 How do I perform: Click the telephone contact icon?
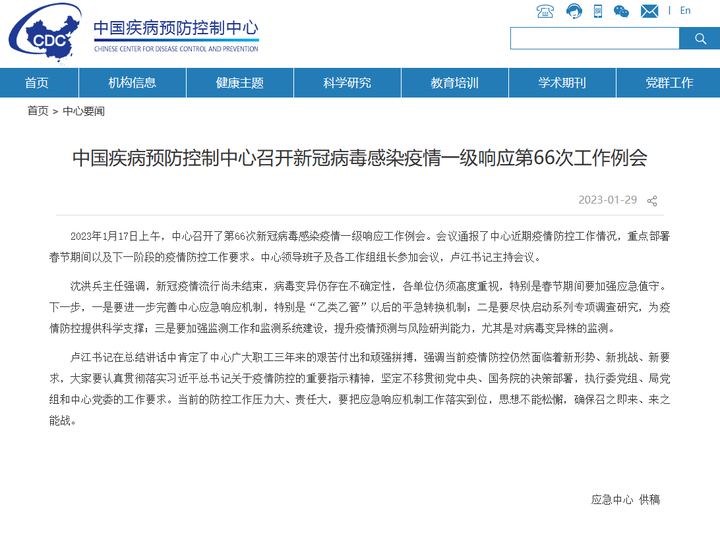tap(545, 11)
